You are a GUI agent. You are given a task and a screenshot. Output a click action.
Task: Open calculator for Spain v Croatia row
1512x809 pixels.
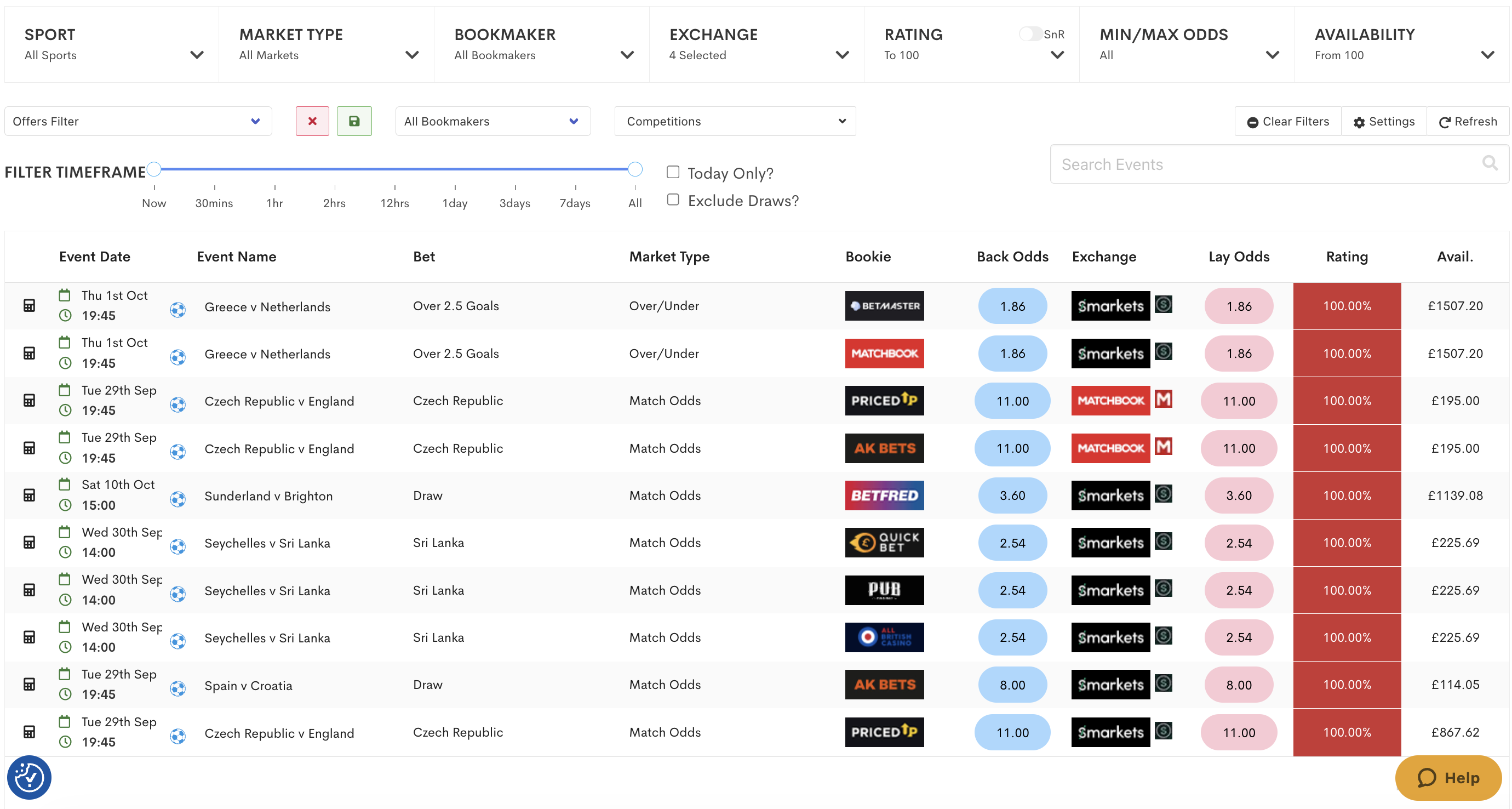(x=30, y=684)
